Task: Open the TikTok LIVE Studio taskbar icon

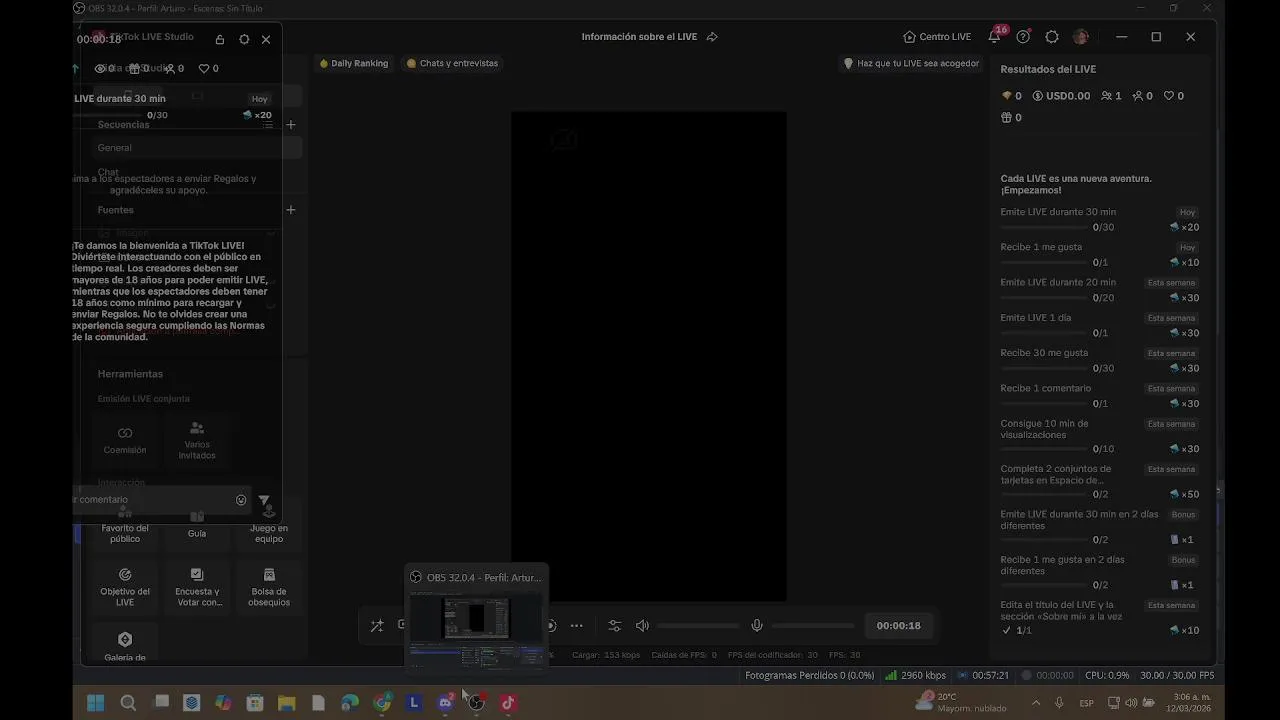Action: pos(508,703)
